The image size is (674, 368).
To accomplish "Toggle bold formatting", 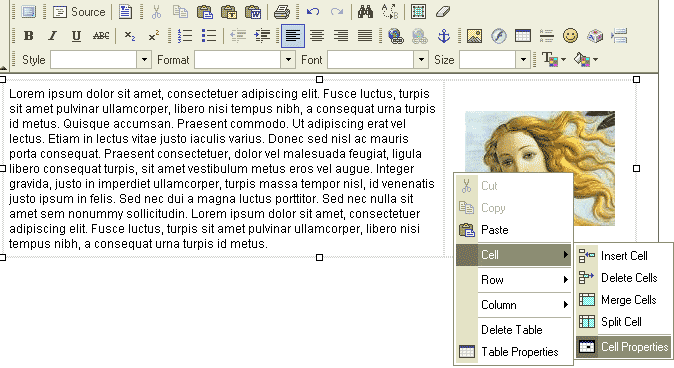I will click(x=28, y=36).
